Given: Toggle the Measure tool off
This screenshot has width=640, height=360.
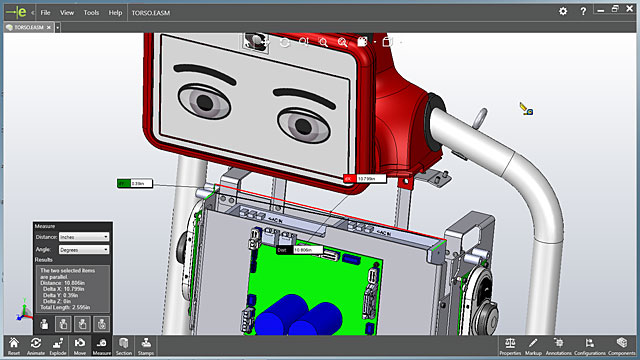Looking at the screenshot, I should (x=102, y=346).
